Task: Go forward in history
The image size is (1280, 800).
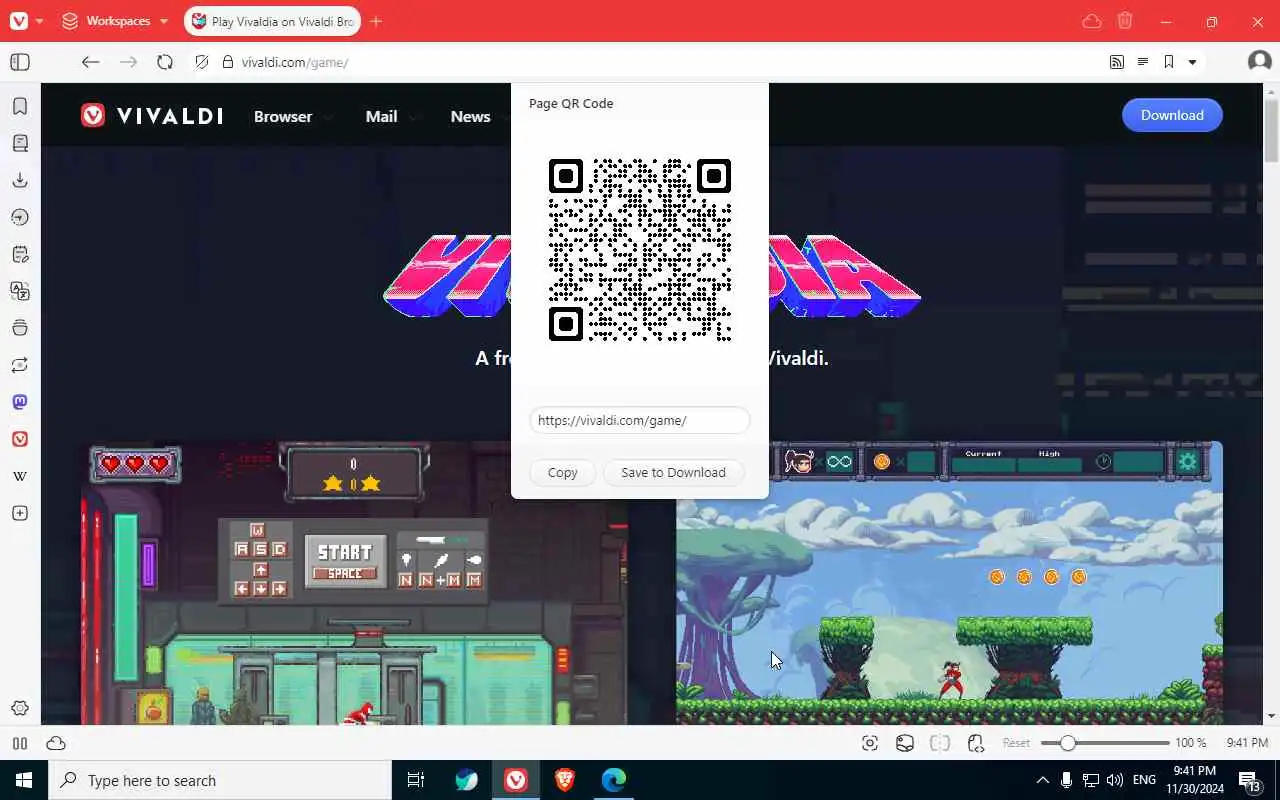Action: (128, 62)
